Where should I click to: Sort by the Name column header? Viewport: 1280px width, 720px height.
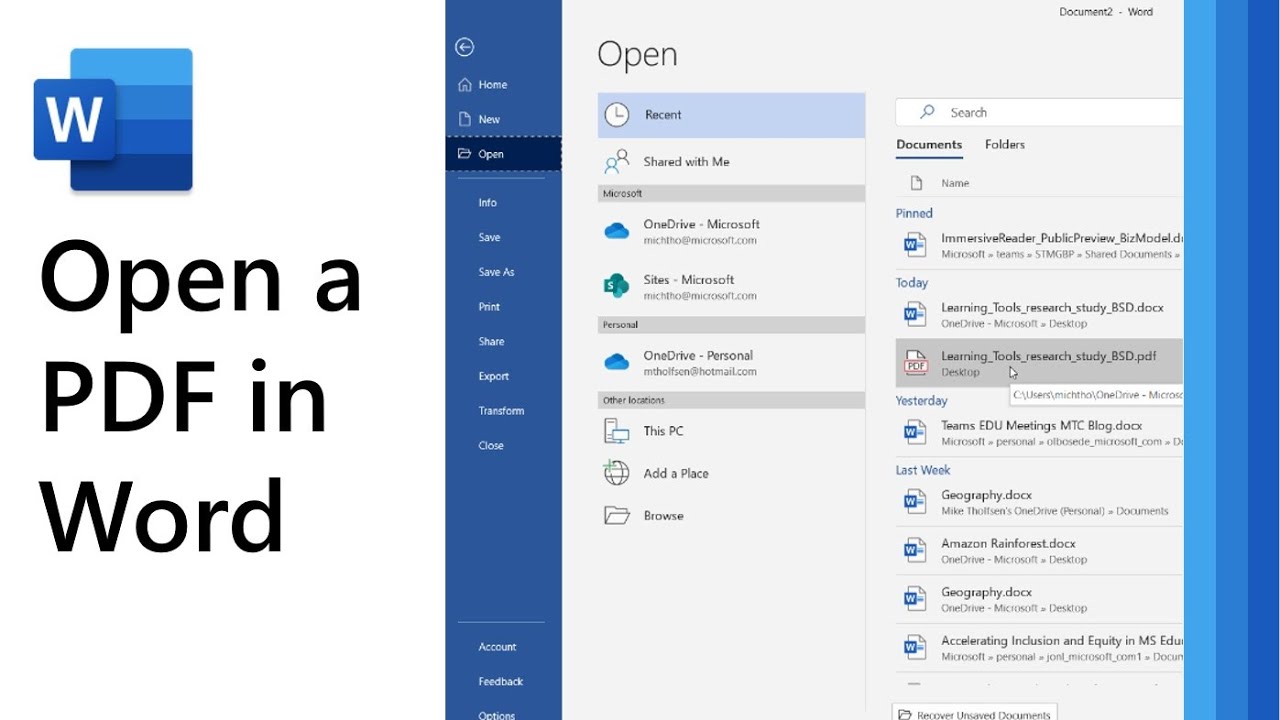point(955,183)
